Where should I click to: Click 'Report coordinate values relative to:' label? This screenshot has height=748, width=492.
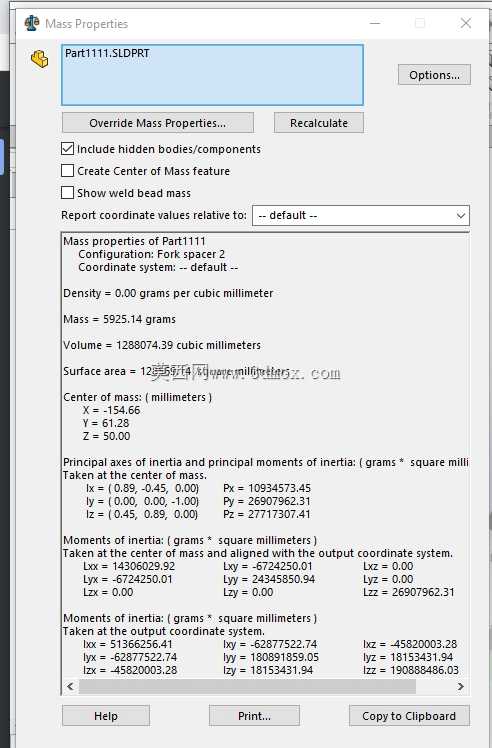click(154, 216)
